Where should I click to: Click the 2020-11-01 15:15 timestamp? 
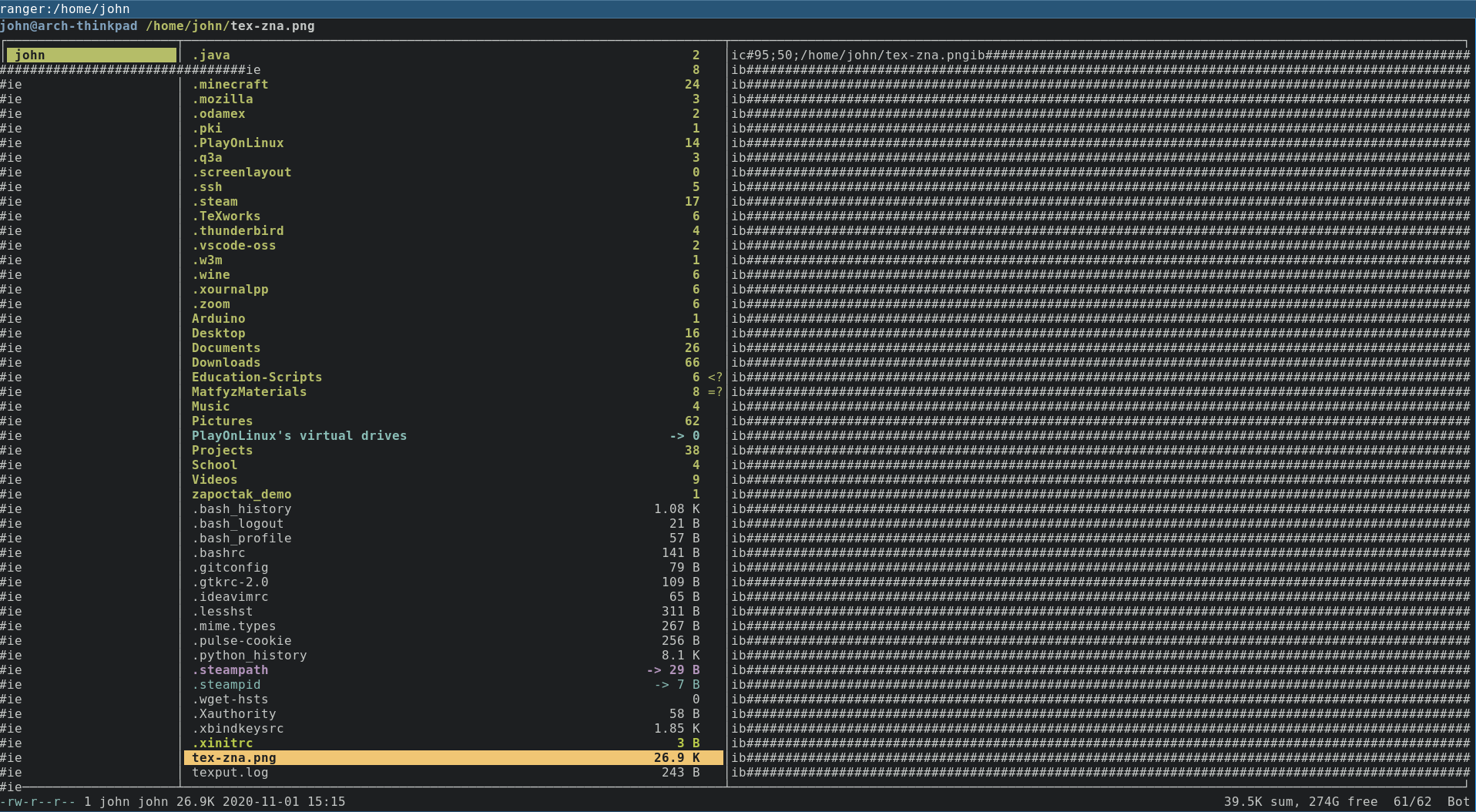coord(283,801)
